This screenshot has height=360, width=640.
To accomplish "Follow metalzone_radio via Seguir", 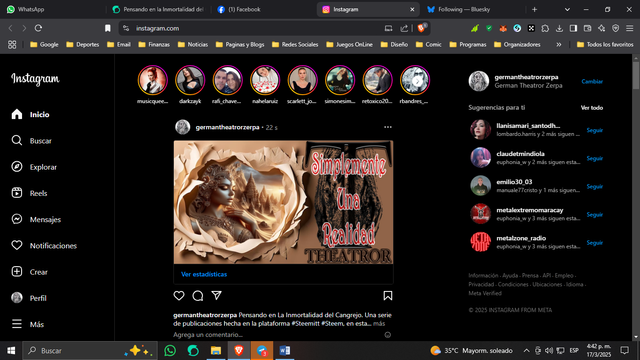I will (595, 242).
